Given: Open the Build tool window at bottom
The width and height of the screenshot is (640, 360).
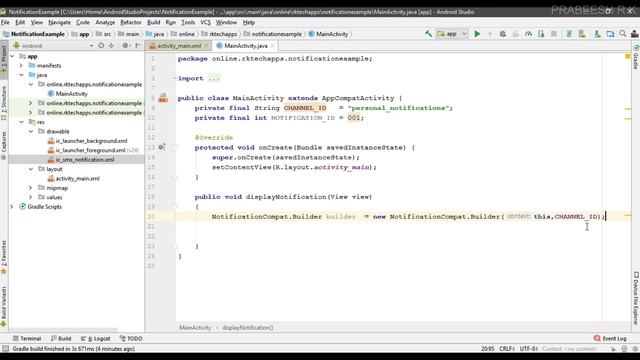Looking at the screenshot, I should 61,338.
